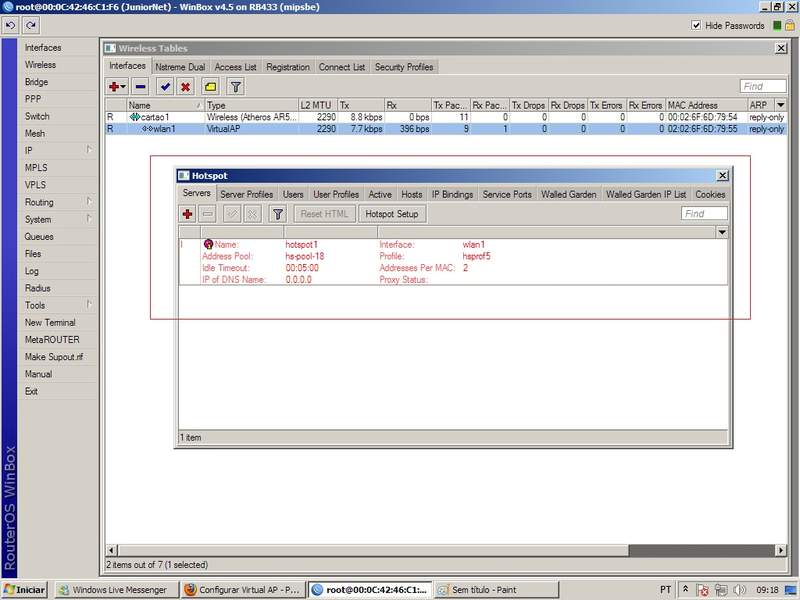The image size is (800, 600).
Task: Switch to Firefox Configurar Virtual AP taskbar item
Action: pos(243,590)
